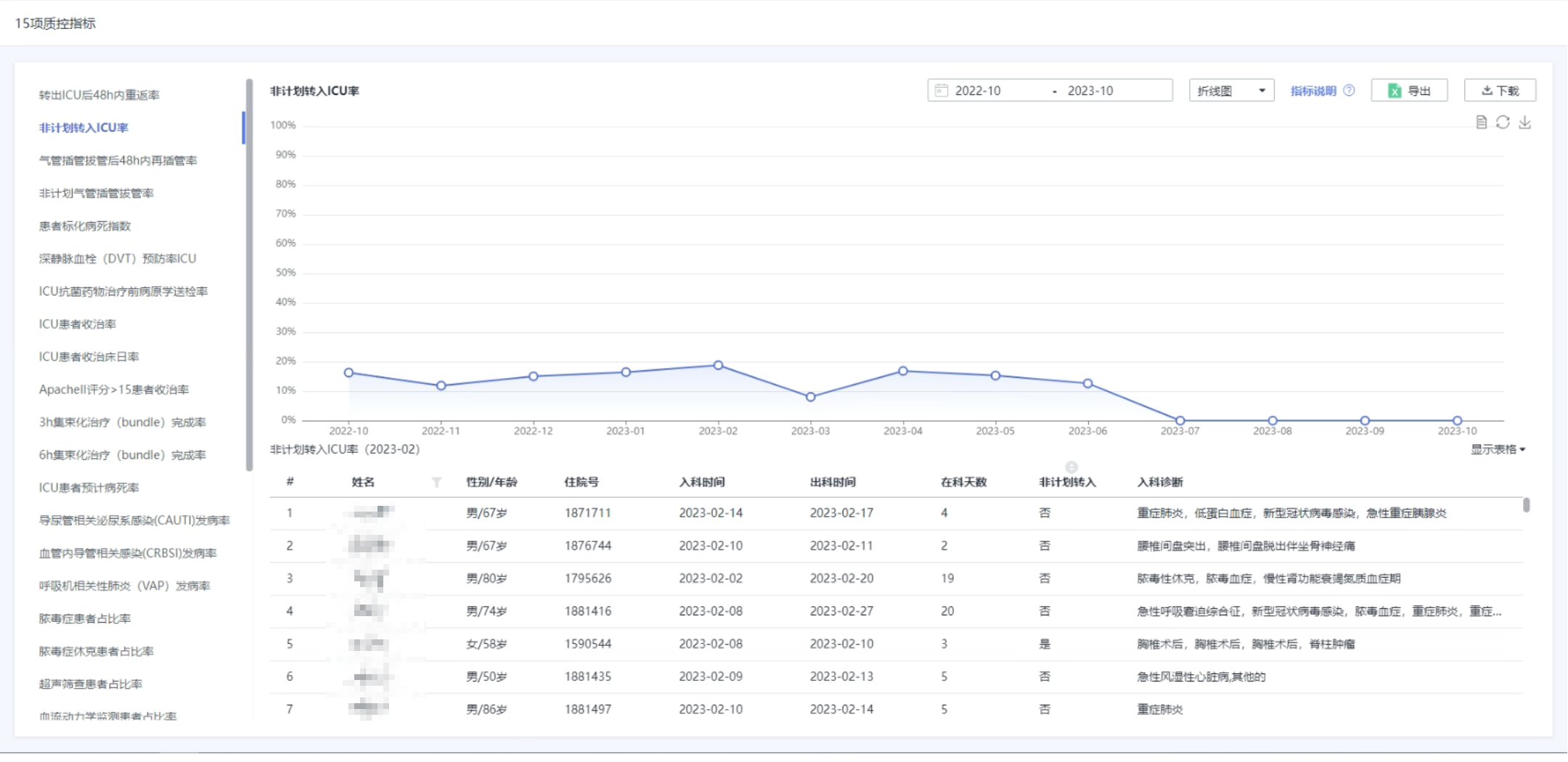Click the 入科时间 column header

click(x=702, y=482)
